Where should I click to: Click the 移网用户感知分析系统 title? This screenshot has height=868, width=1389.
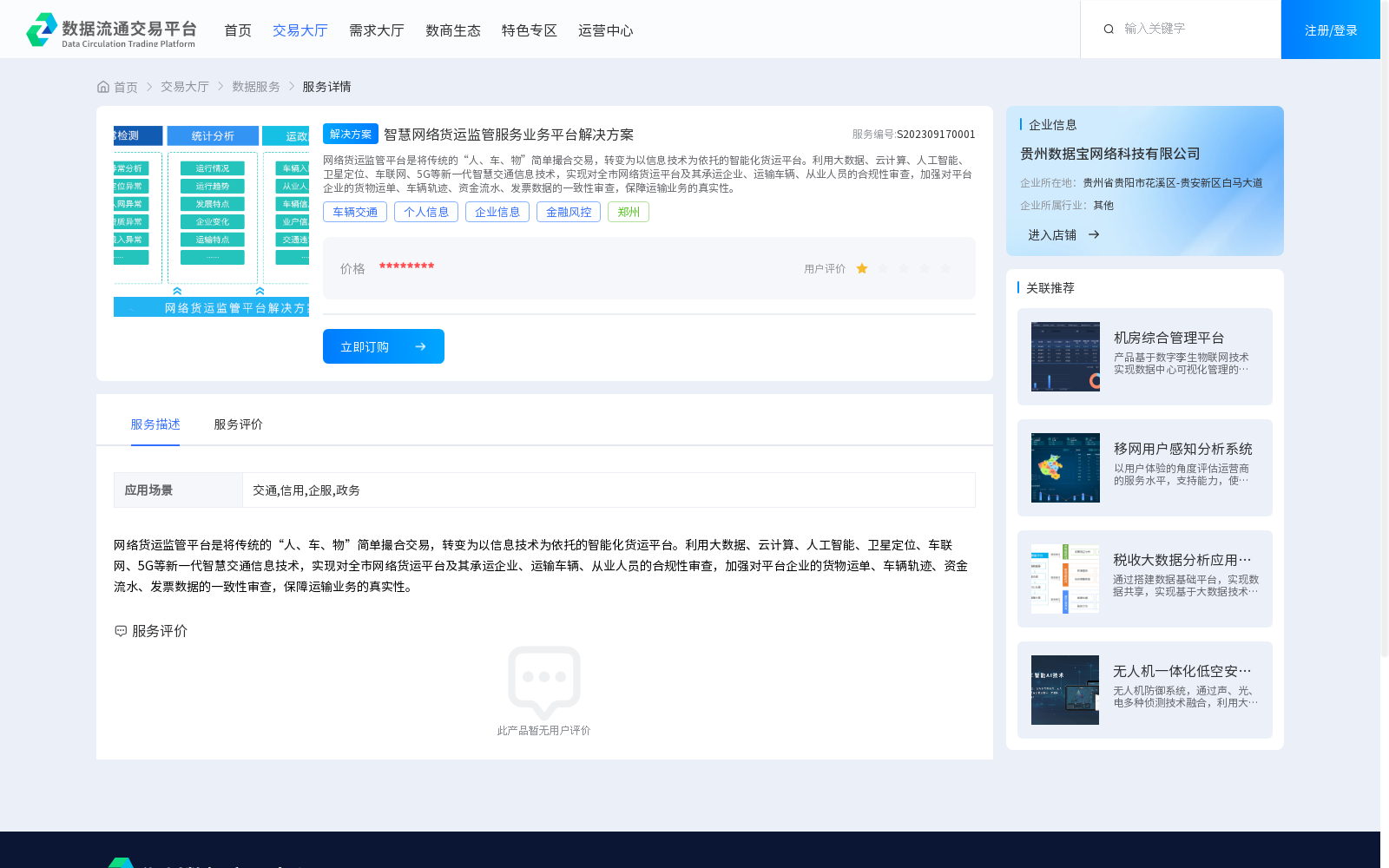click(x=1182, y=449)
